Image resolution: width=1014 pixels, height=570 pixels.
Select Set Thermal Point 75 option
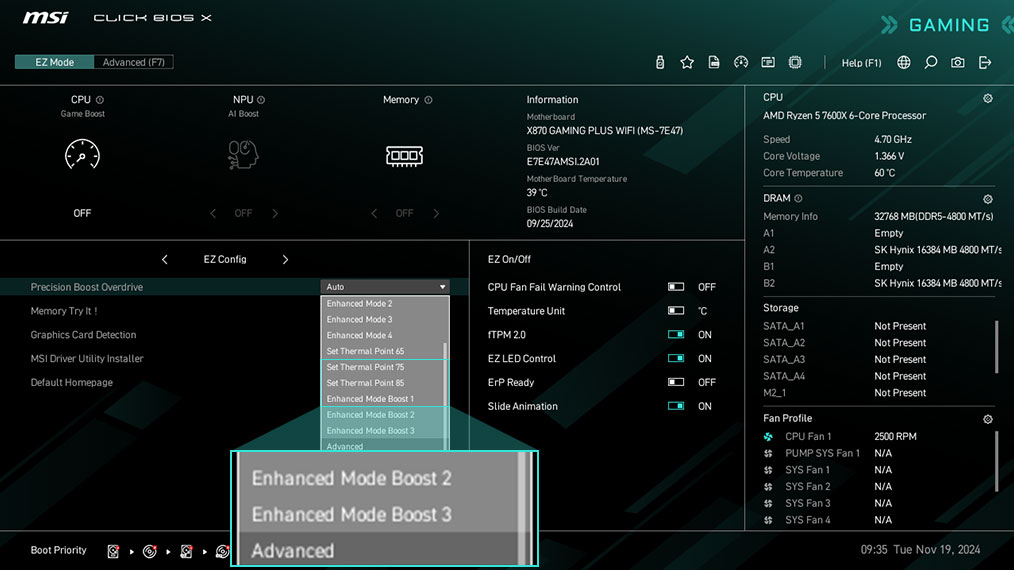365,367
